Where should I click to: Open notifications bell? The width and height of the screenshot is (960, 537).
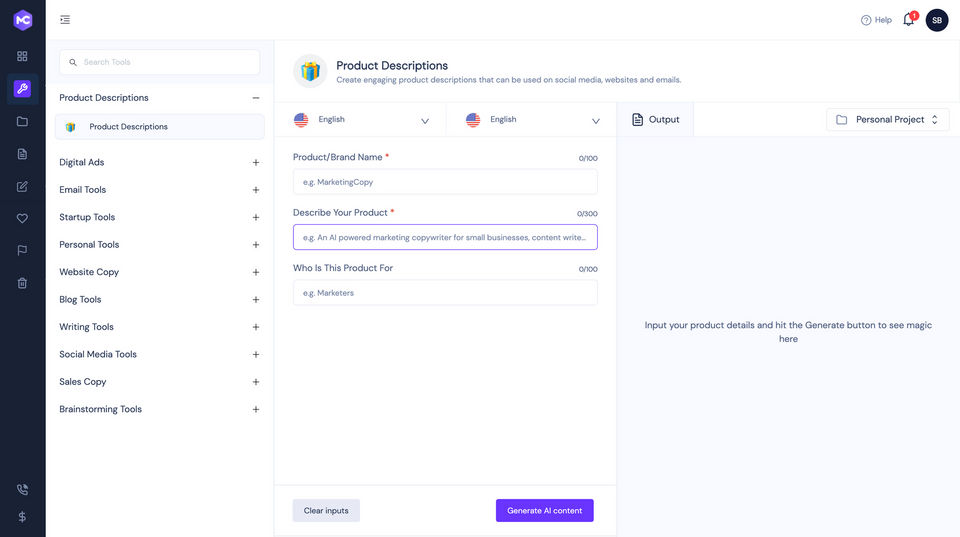909,20
